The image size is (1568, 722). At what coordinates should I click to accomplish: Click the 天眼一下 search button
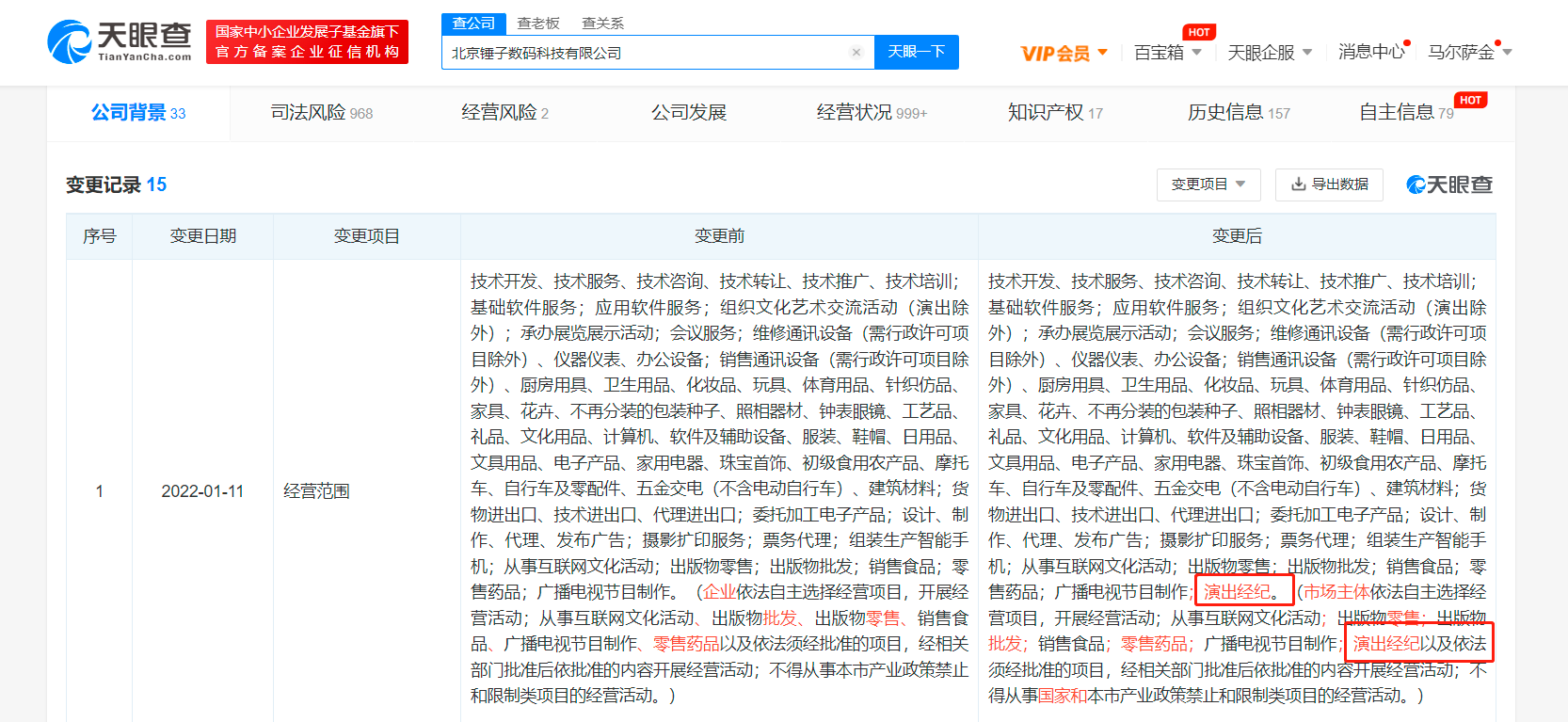(x=917, y=52)
